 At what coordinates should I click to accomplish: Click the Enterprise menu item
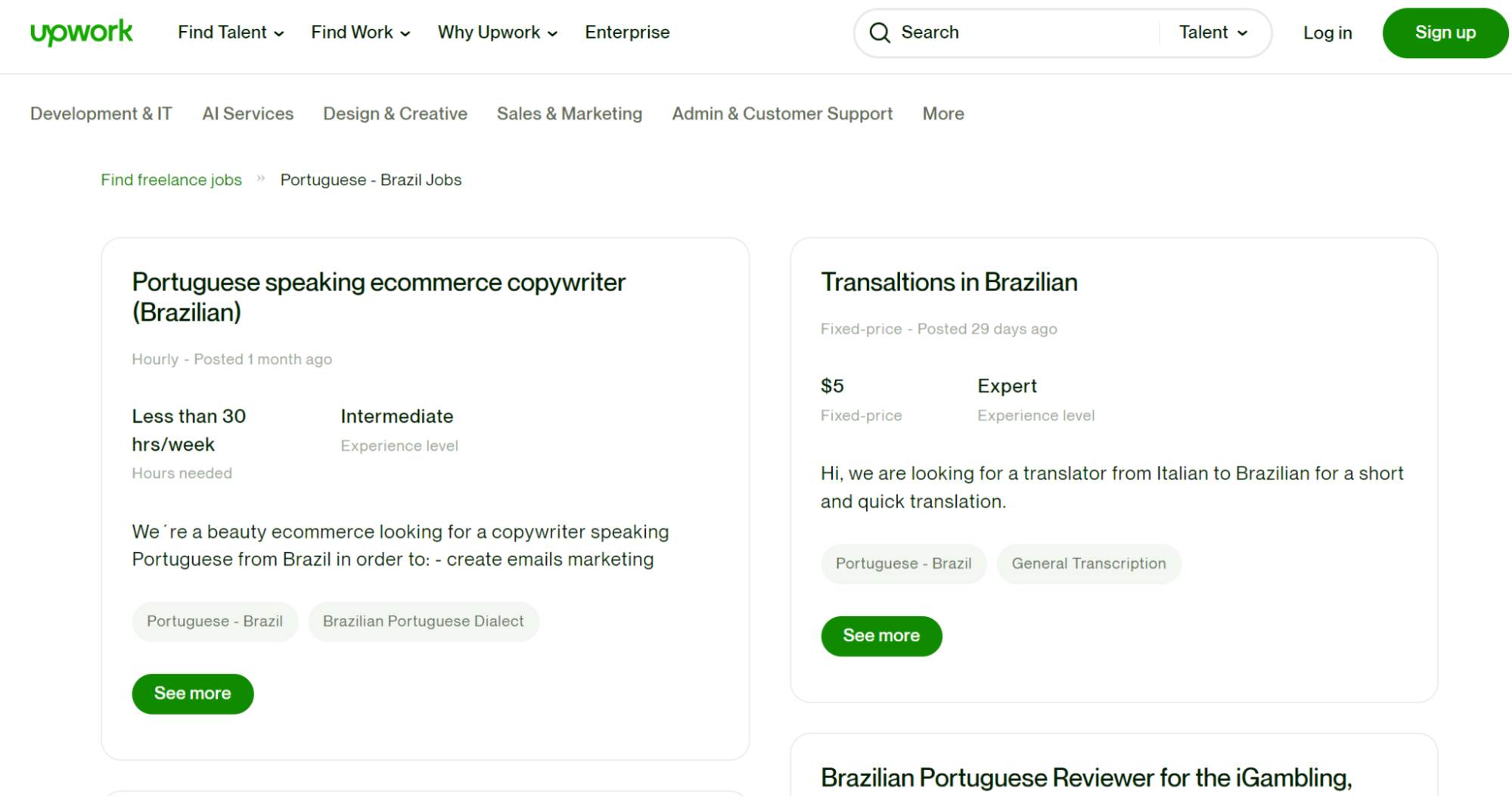626,33
